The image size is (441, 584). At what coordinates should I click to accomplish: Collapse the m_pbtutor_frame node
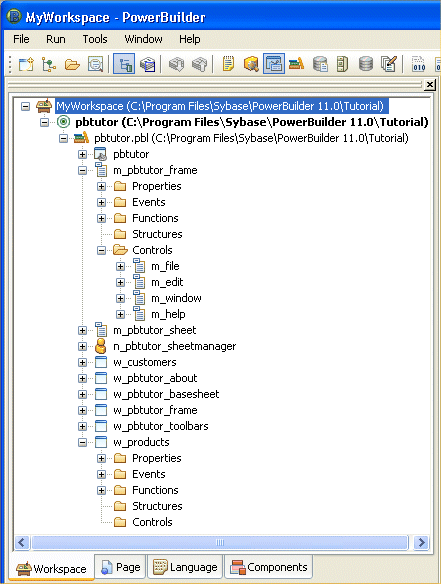tap(82, 170)
